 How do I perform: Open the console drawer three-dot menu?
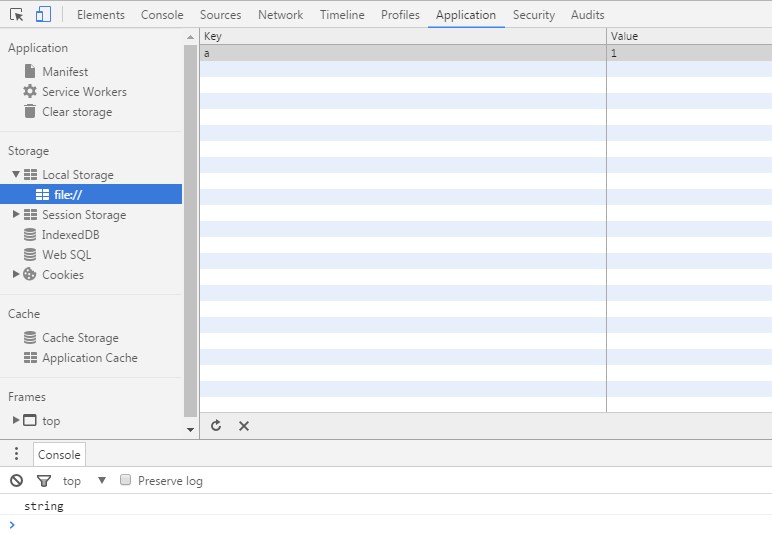[x=16, y=454]
